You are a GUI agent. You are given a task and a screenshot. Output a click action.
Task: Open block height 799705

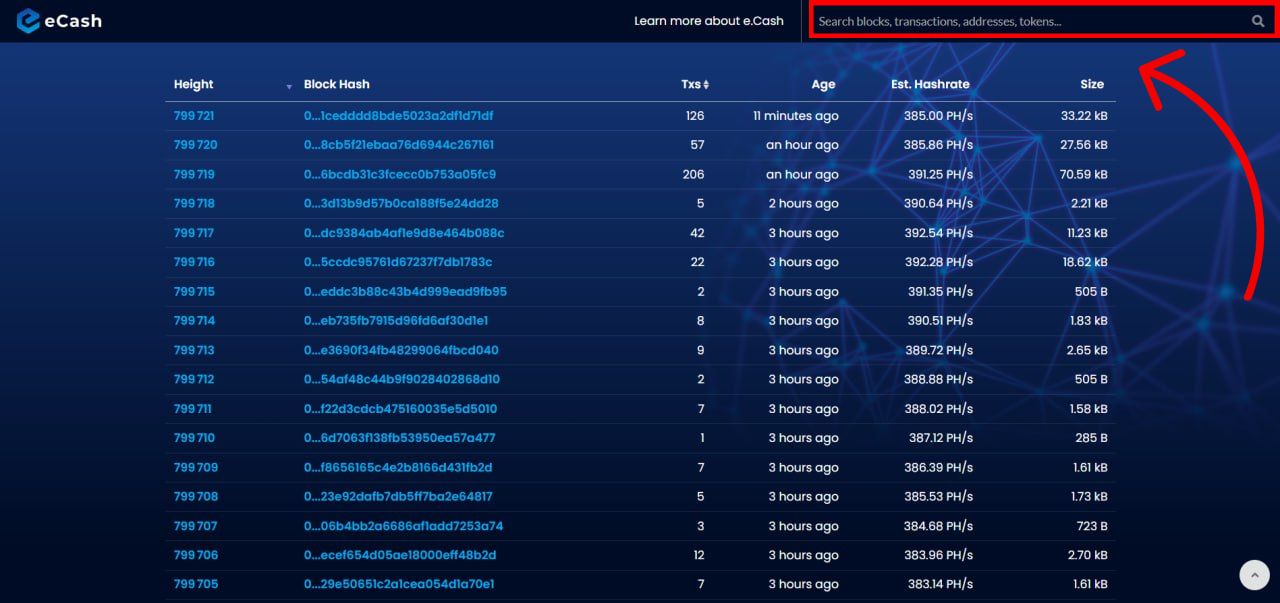coord(195,584)
